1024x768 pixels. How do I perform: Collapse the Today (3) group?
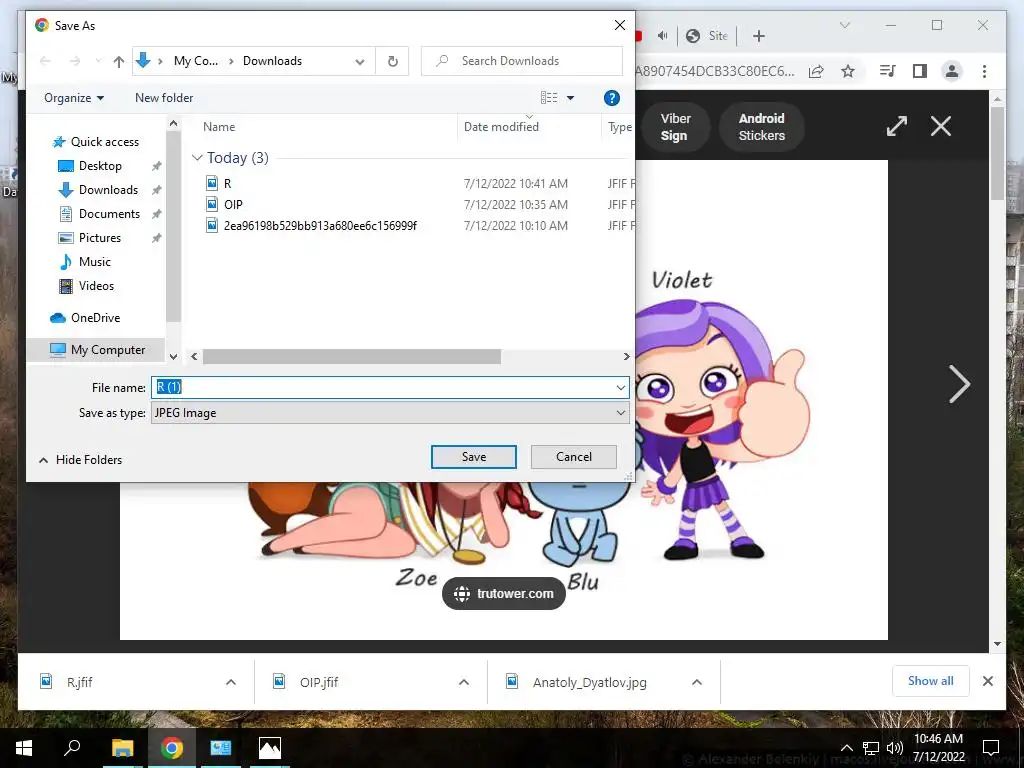(x=197, y=158)
